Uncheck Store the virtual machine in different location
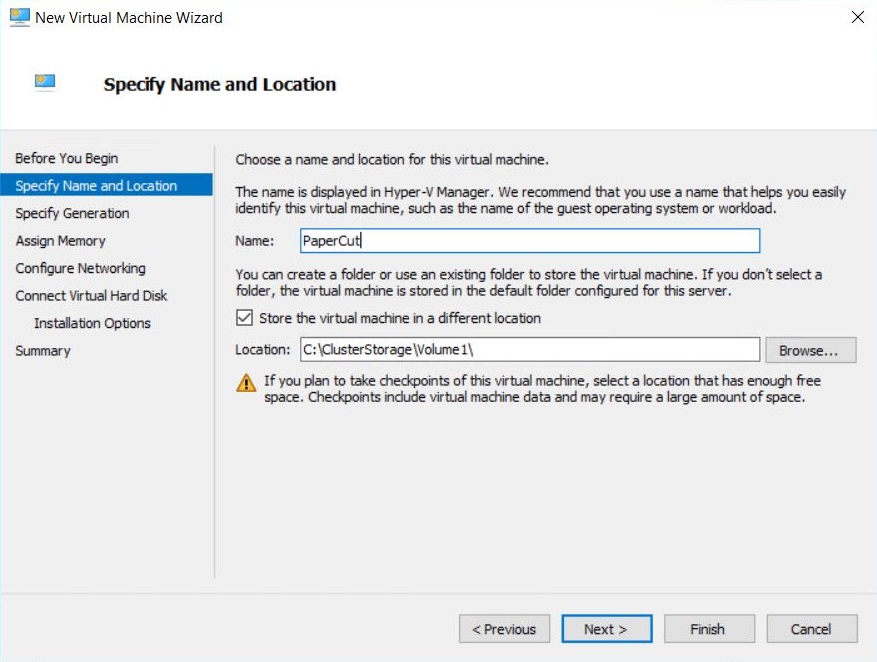Screen dimensions: 877x662 point(244,318)
